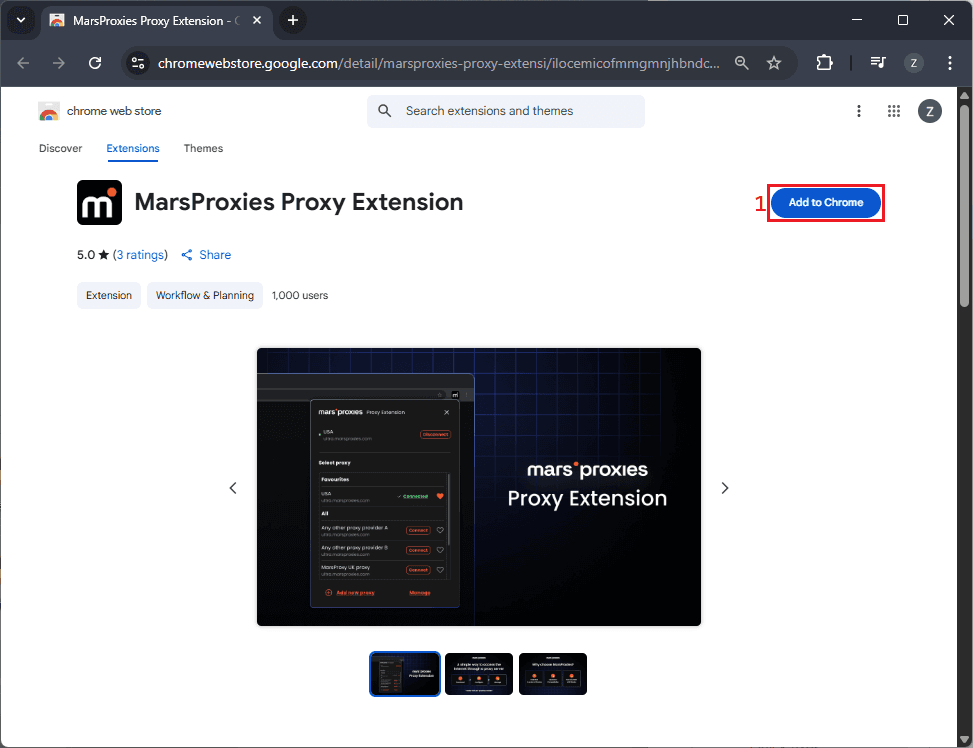973x748 pixels.
Task: Click the zoom magnifier icon in address bar
Action: [x=741, y=63]
